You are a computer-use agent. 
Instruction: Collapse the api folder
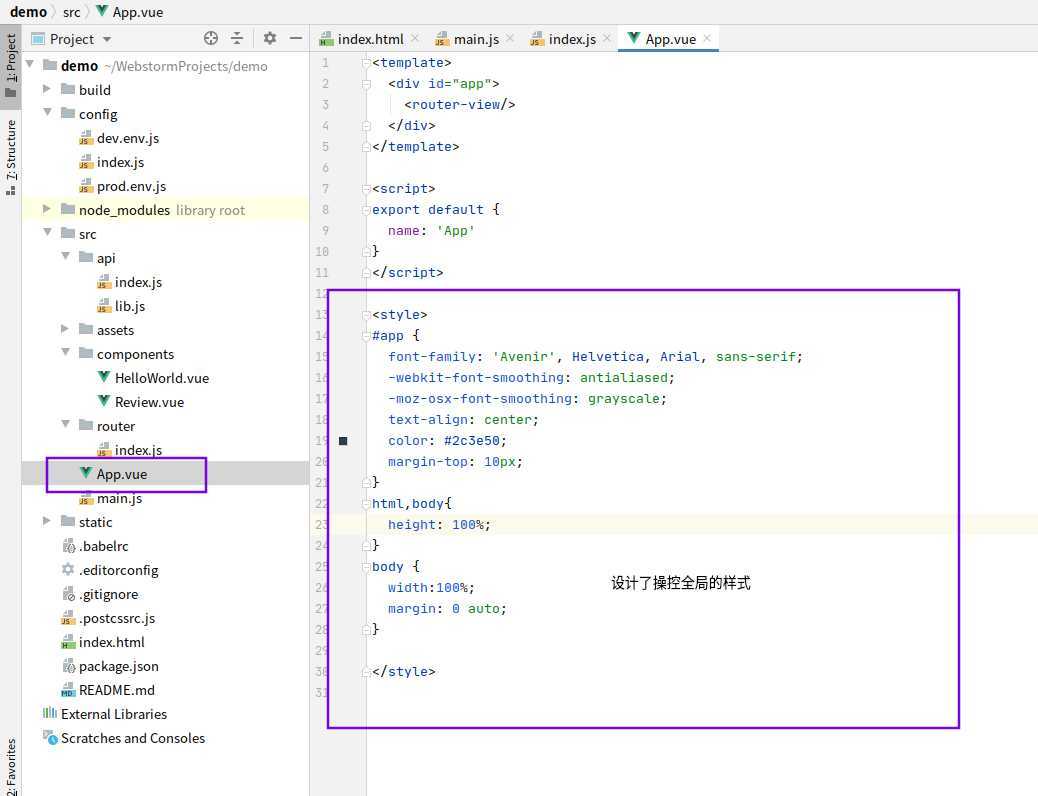coord(65,256)
